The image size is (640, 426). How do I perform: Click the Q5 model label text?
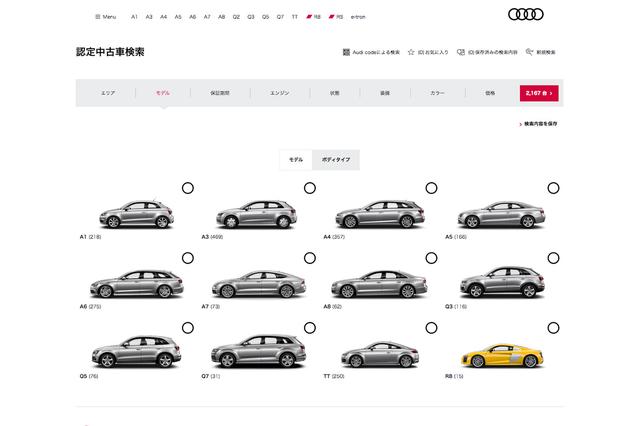[x=89, y=376]
